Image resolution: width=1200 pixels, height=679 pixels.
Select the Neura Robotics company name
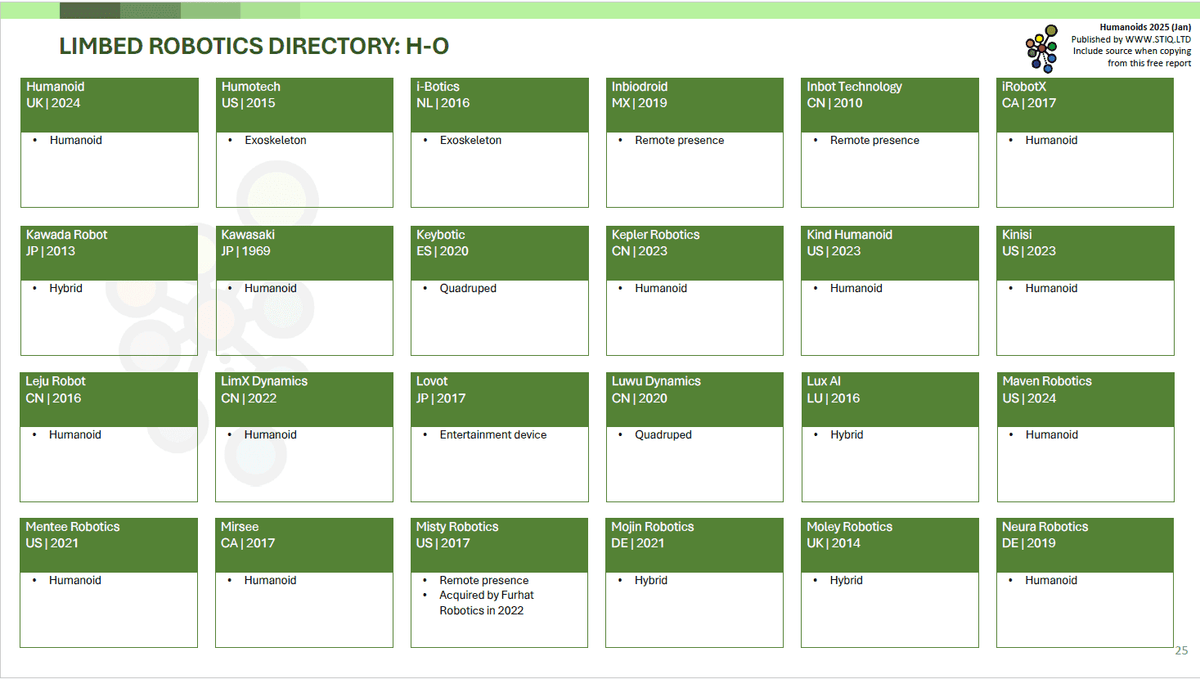(x=1045, y=527)
